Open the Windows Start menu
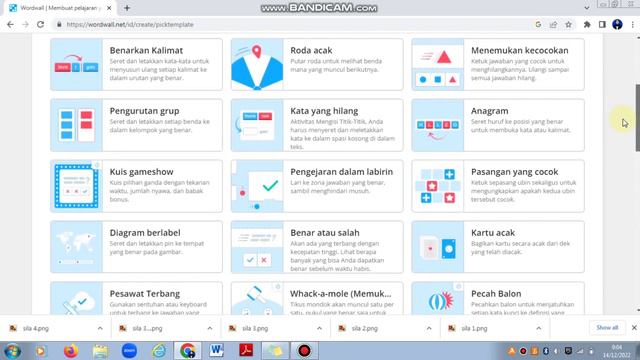This screenshot has height=360, width=640. pos(12,351)
